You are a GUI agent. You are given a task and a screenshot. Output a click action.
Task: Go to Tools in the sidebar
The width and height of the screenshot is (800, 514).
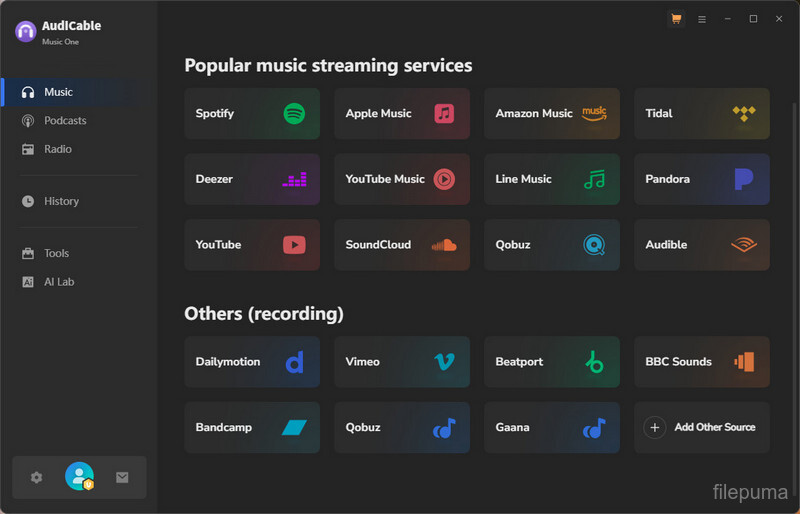(56, 254)
